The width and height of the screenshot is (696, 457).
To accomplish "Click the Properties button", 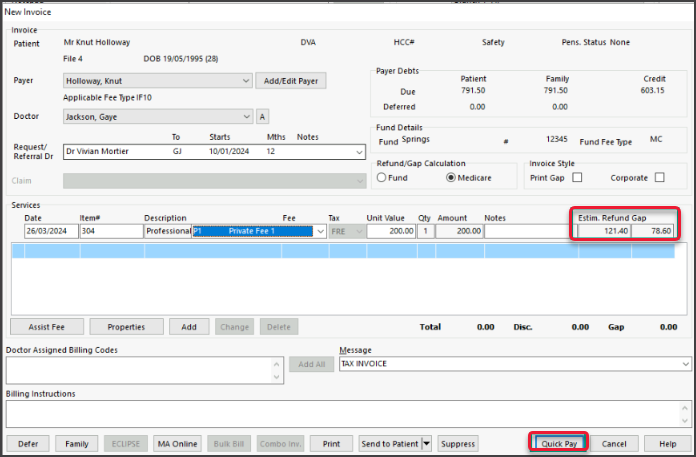I will click(126, 327).
